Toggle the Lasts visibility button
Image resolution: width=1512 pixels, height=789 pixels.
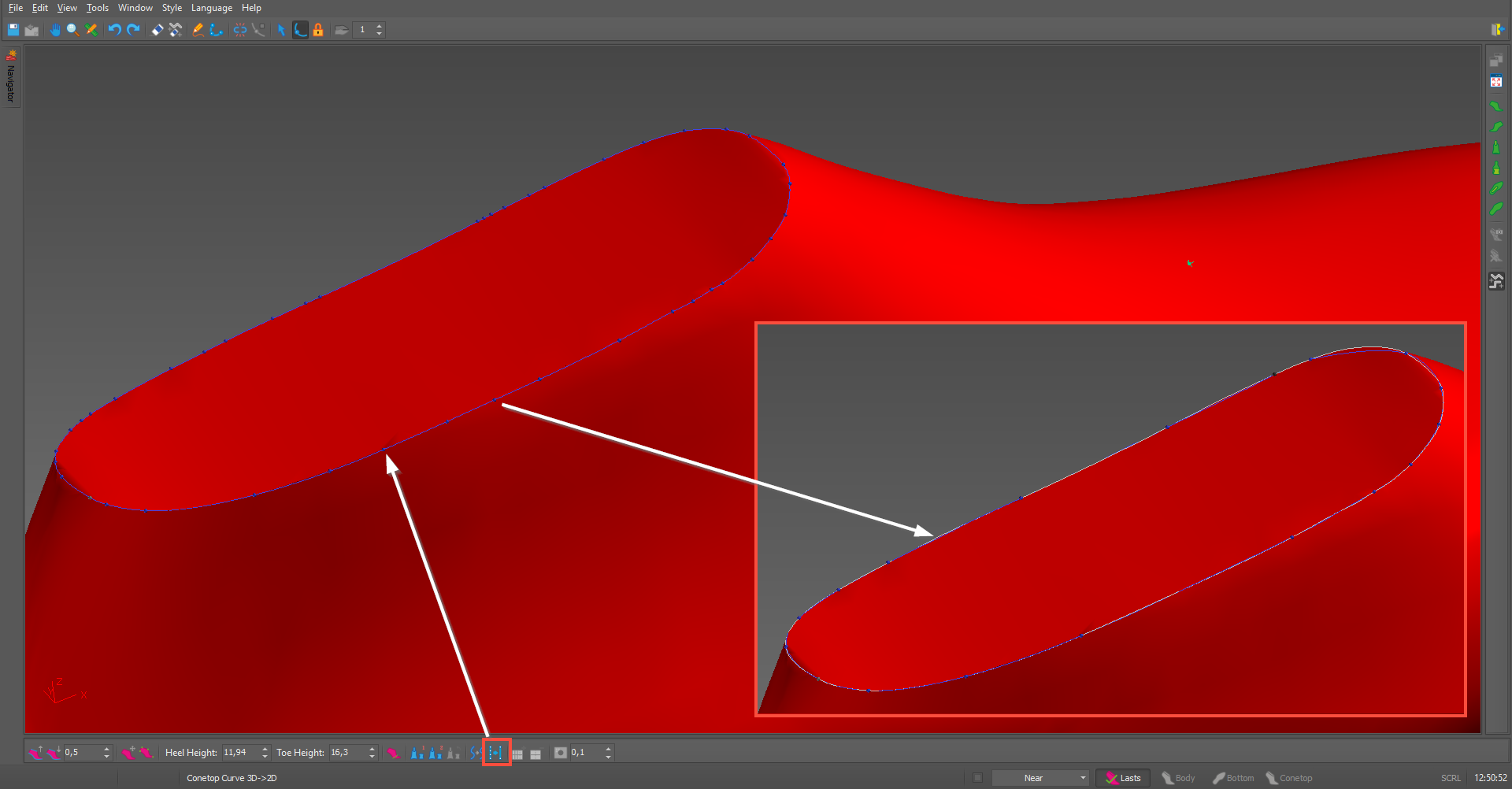[1123, 778]
